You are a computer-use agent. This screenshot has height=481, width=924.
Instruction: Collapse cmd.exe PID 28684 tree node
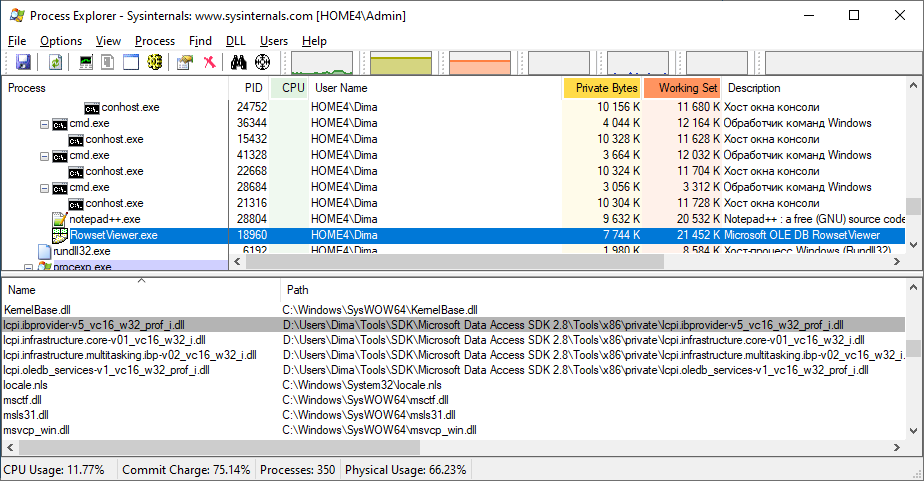point(44,188)
